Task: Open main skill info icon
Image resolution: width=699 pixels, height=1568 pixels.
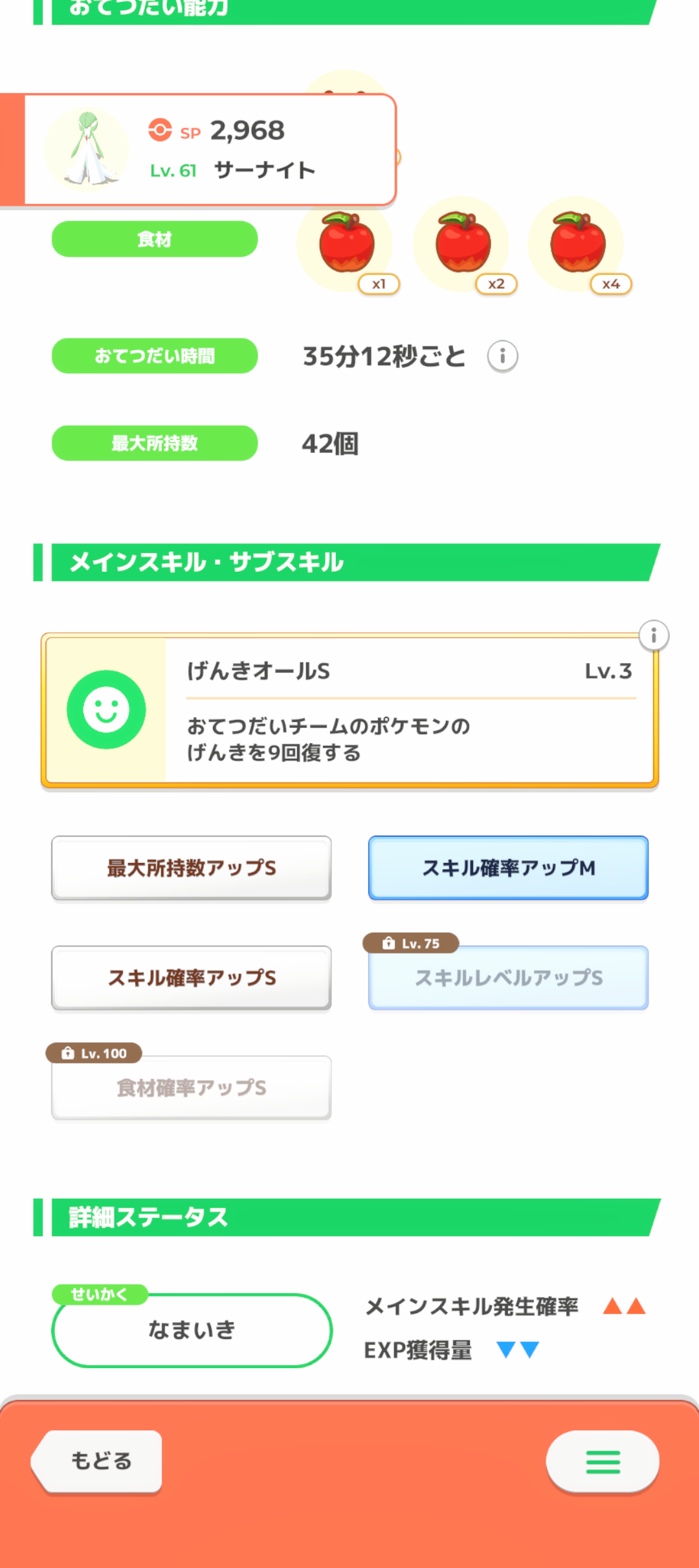Action: coord(654,636)
